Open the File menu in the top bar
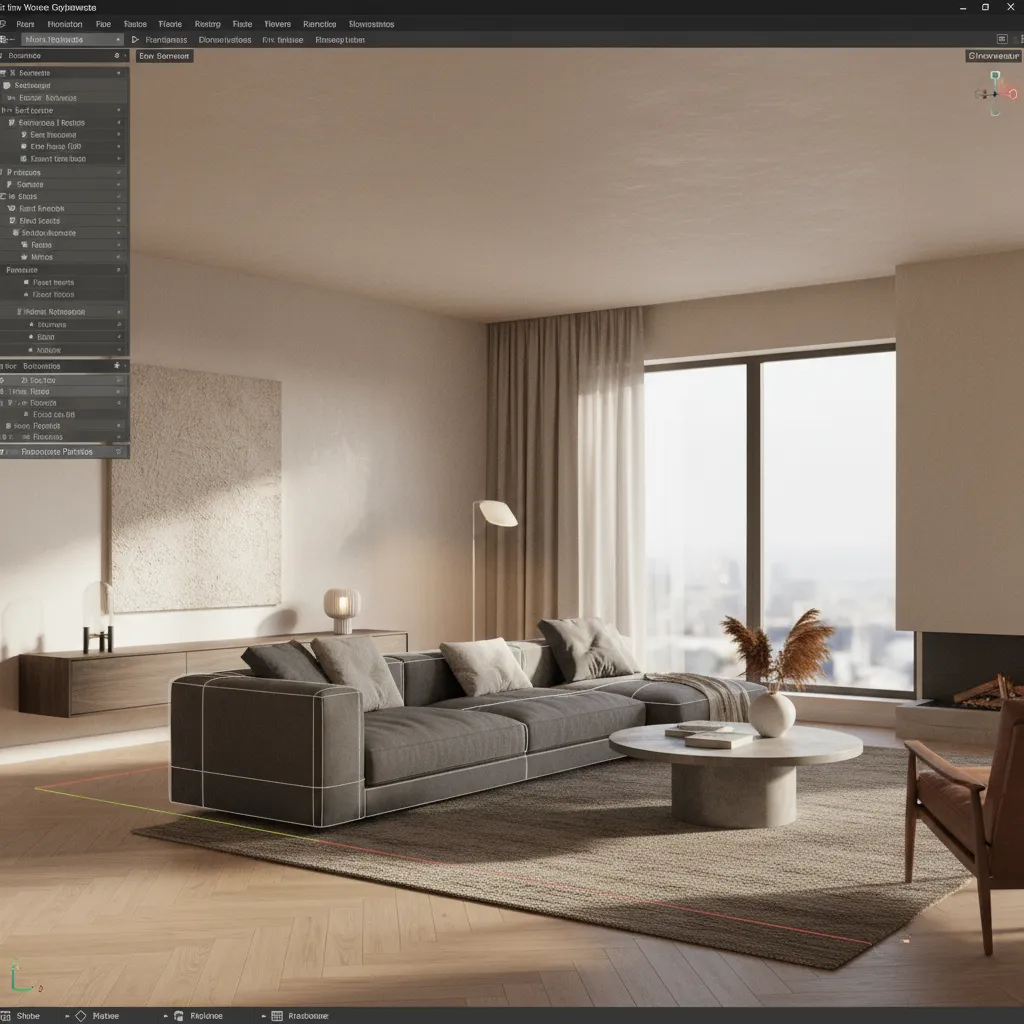The height and width of the screenshot is (1024, 1024). point(104,23)
